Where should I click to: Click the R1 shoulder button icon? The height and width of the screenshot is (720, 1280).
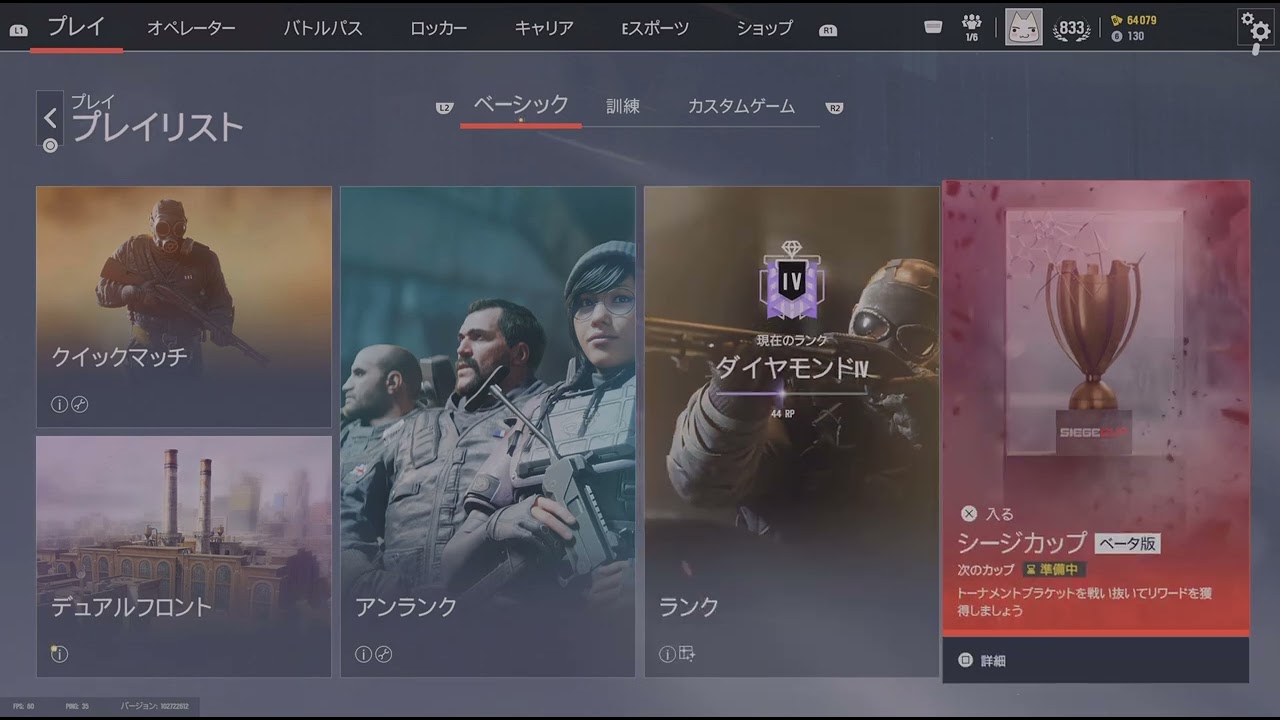828,30
